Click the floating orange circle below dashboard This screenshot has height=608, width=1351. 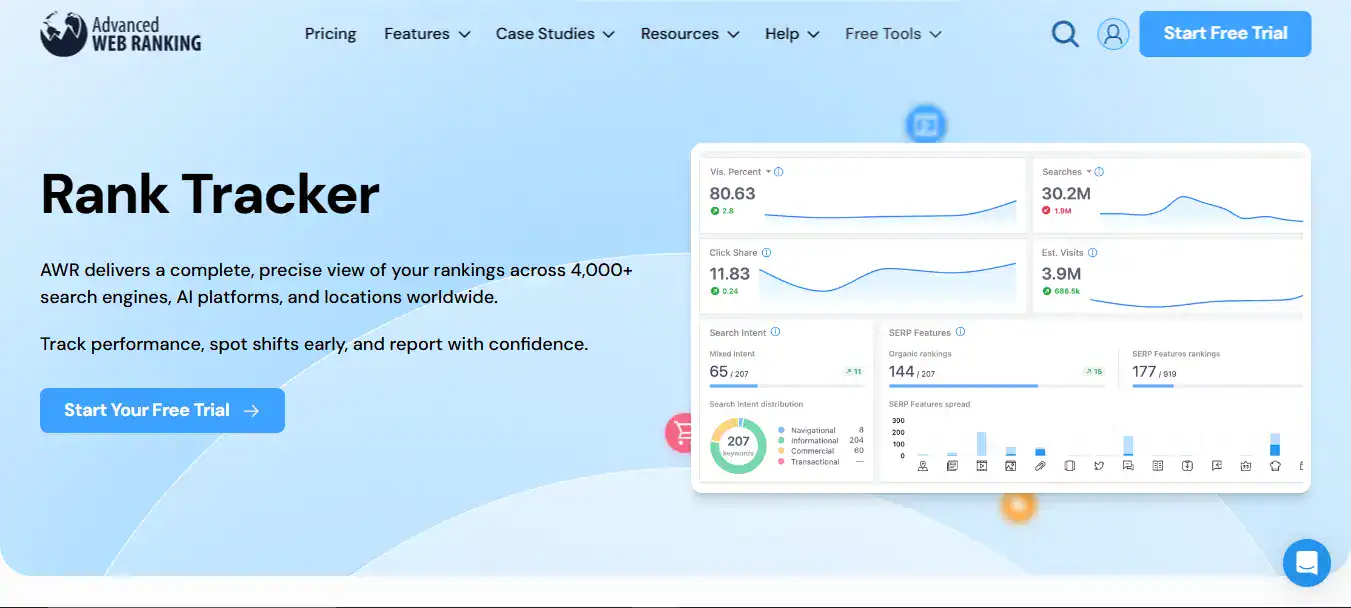[1017, 507]
